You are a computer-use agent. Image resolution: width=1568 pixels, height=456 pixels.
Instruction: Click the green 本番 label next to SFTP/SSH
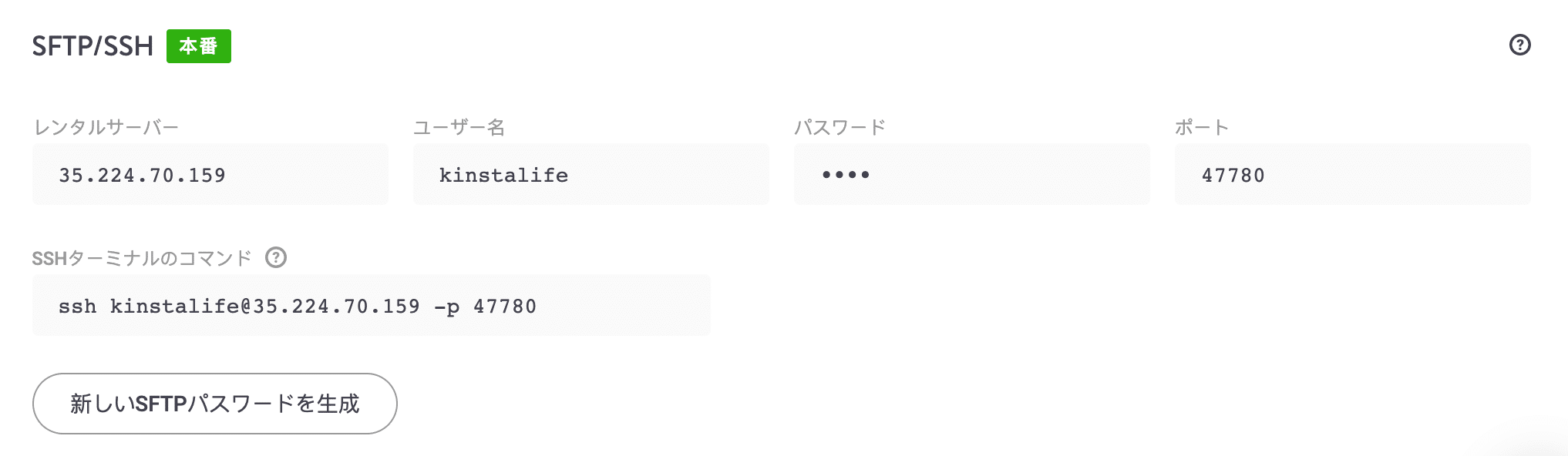pyautogui.click(x=200, y=46)
